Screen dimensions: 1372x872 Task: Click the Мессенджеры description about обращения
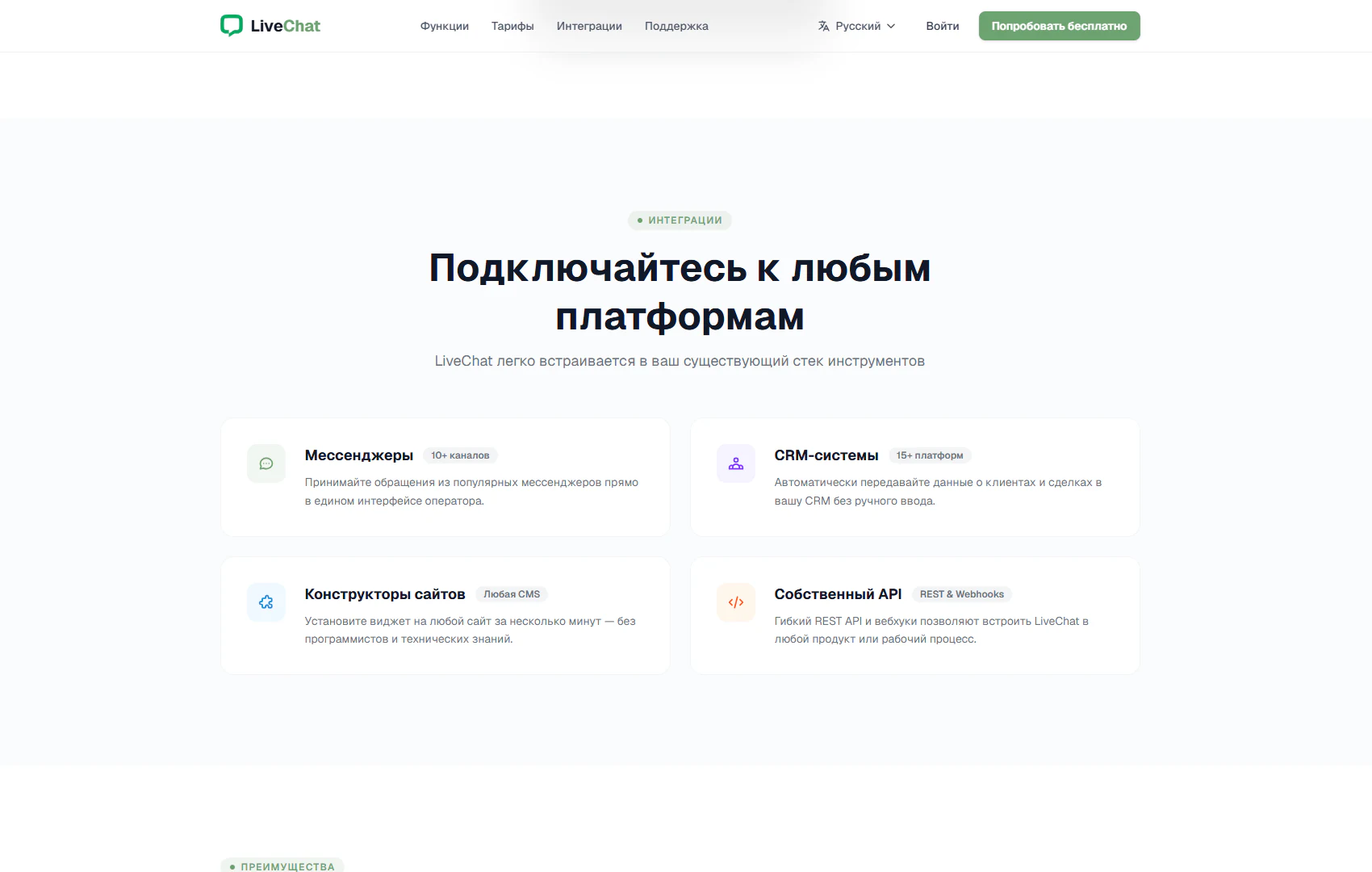[471, 492]
